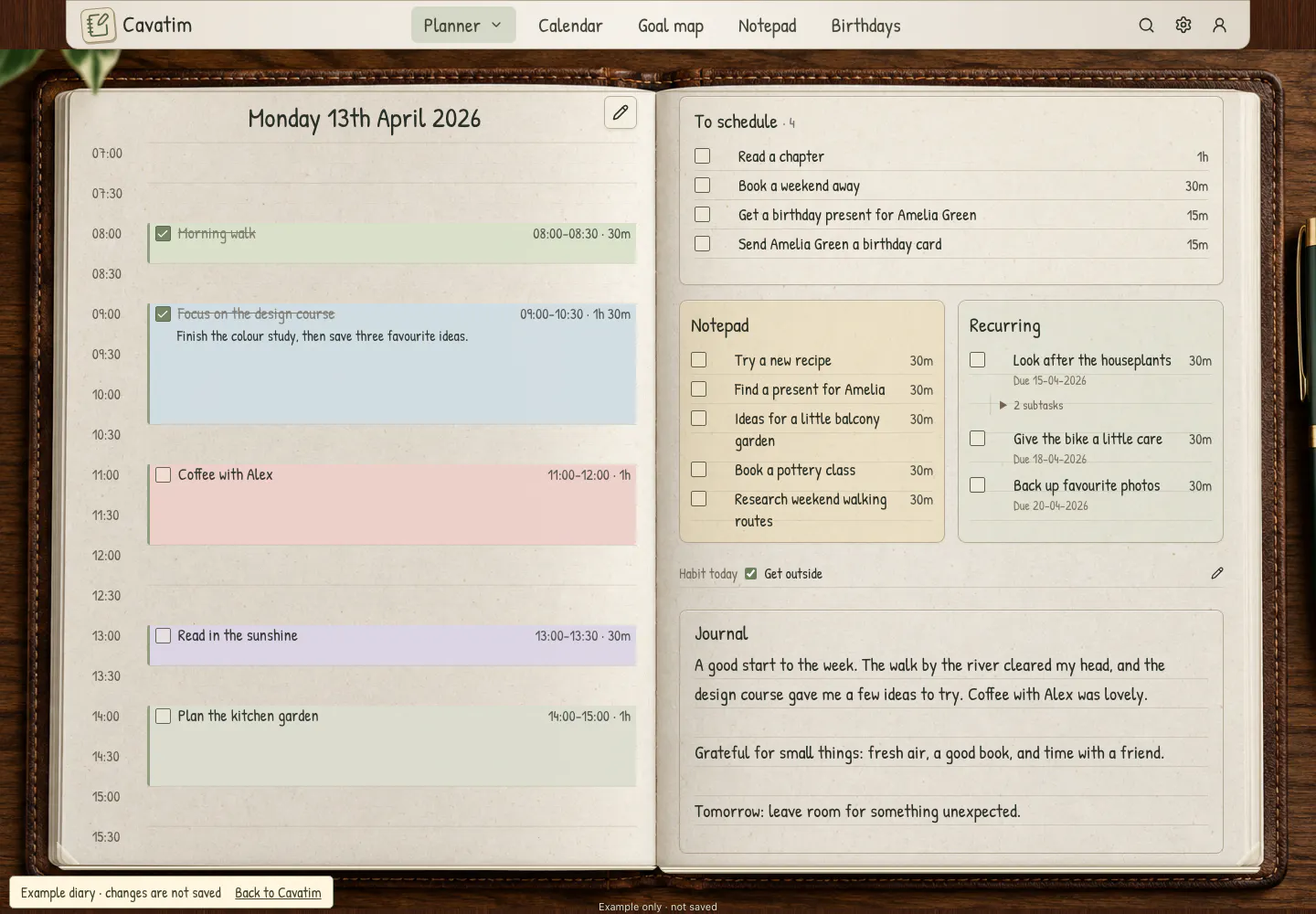Click the 07:00 time label
Image resolution: width=1316 pixels, height=914 pixels.
pos(107,154)
